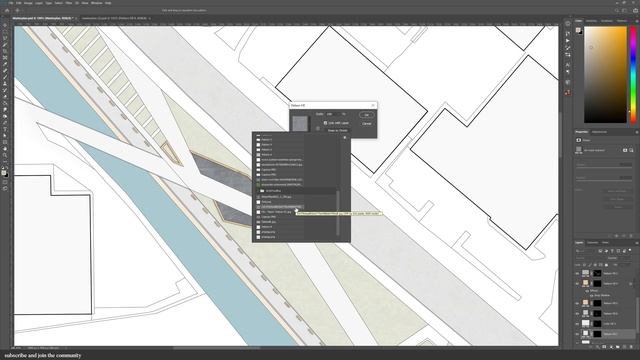Select the Rectangular Marquee tool
640x360 pixels.
(x=5, y=31)
